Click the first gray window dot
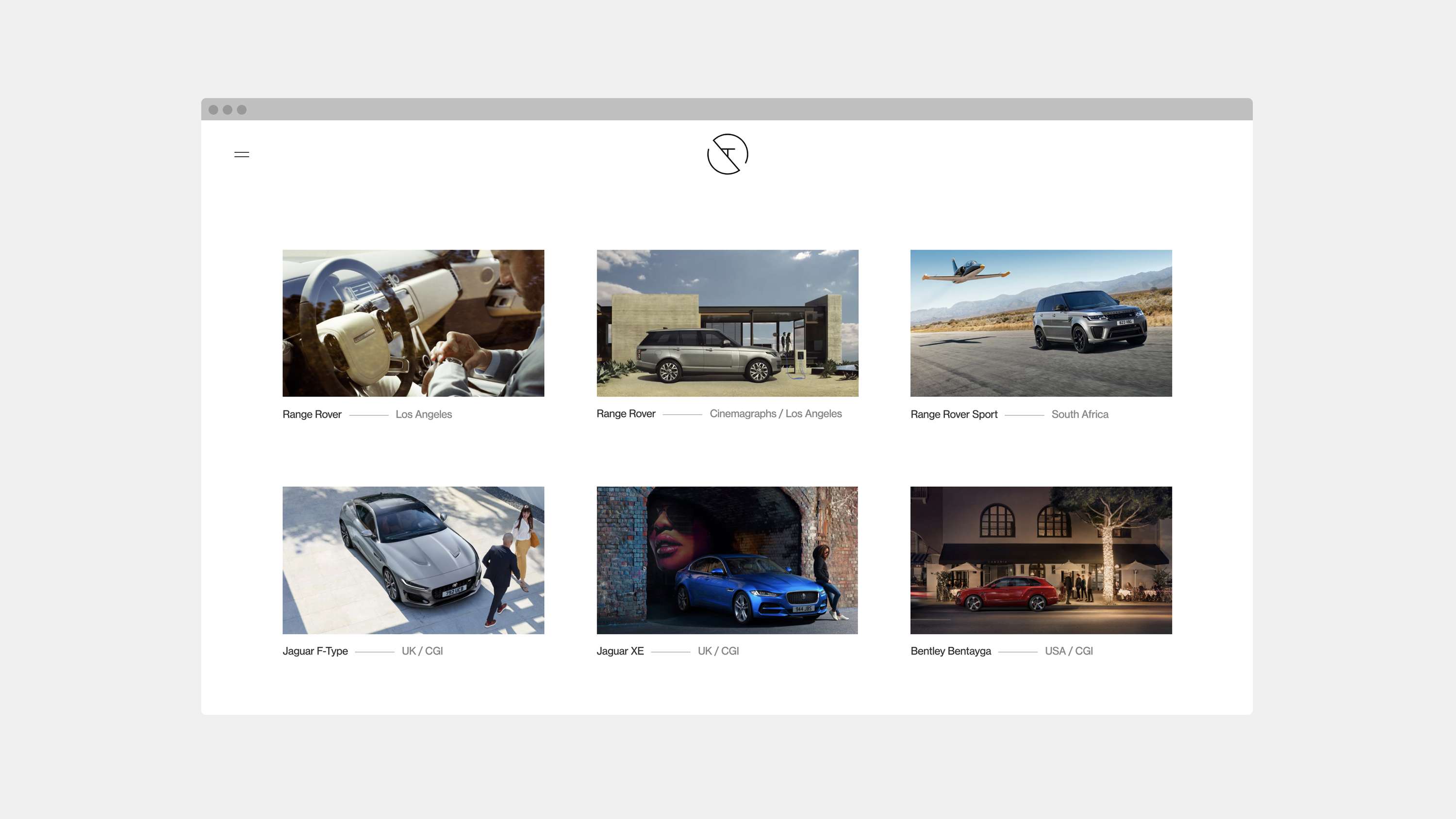This screenshot has height=819, width=1456. click(x=213, y=110)
